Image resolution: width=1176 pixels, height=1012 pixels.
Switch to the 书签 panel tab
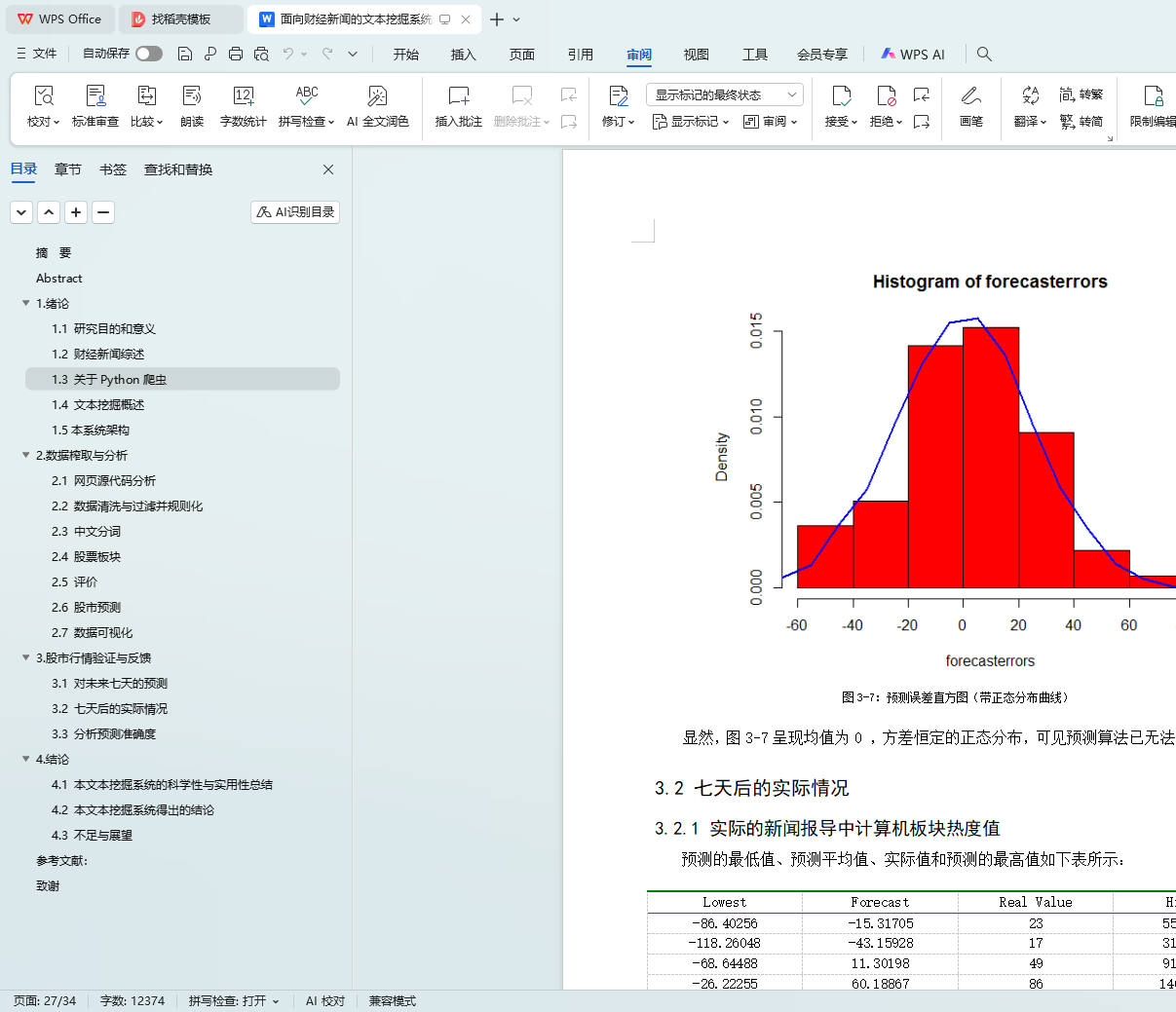113,169
